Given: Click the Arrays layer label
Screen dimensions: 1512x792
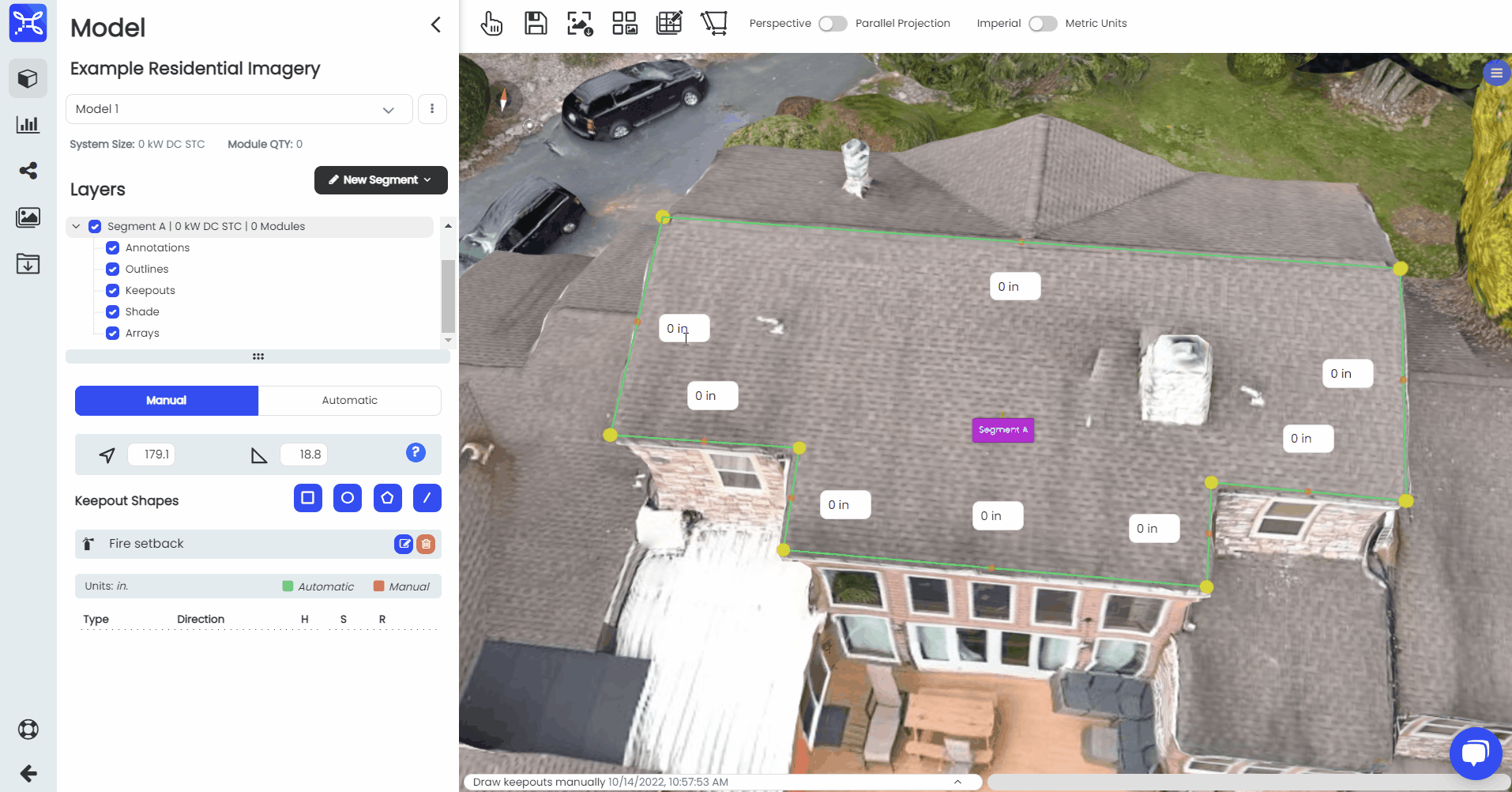Looking at the screenshot, I should pos(142,334).
